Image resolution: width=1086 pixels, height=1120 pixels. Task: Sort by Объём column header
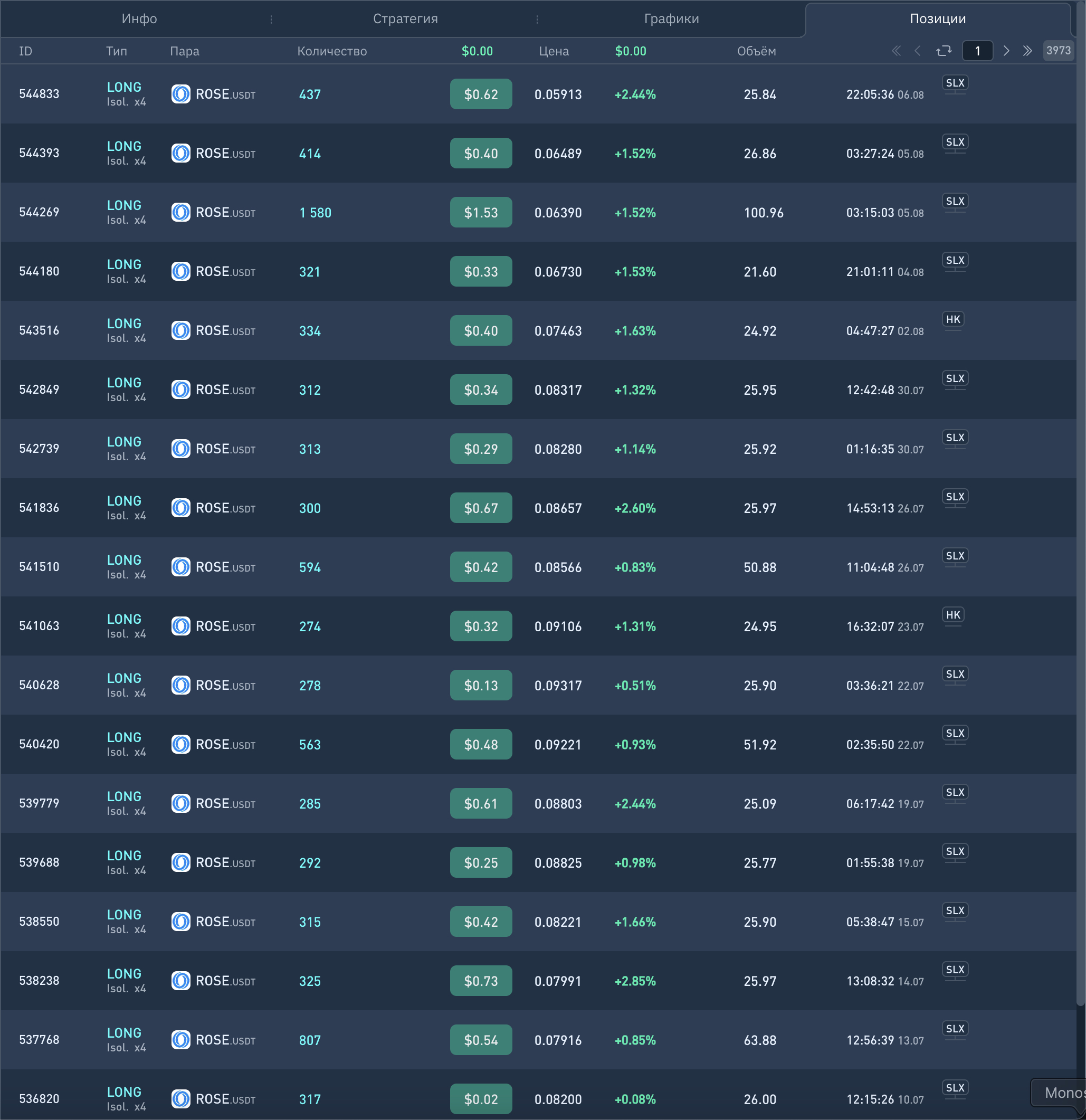click(756, 51)
